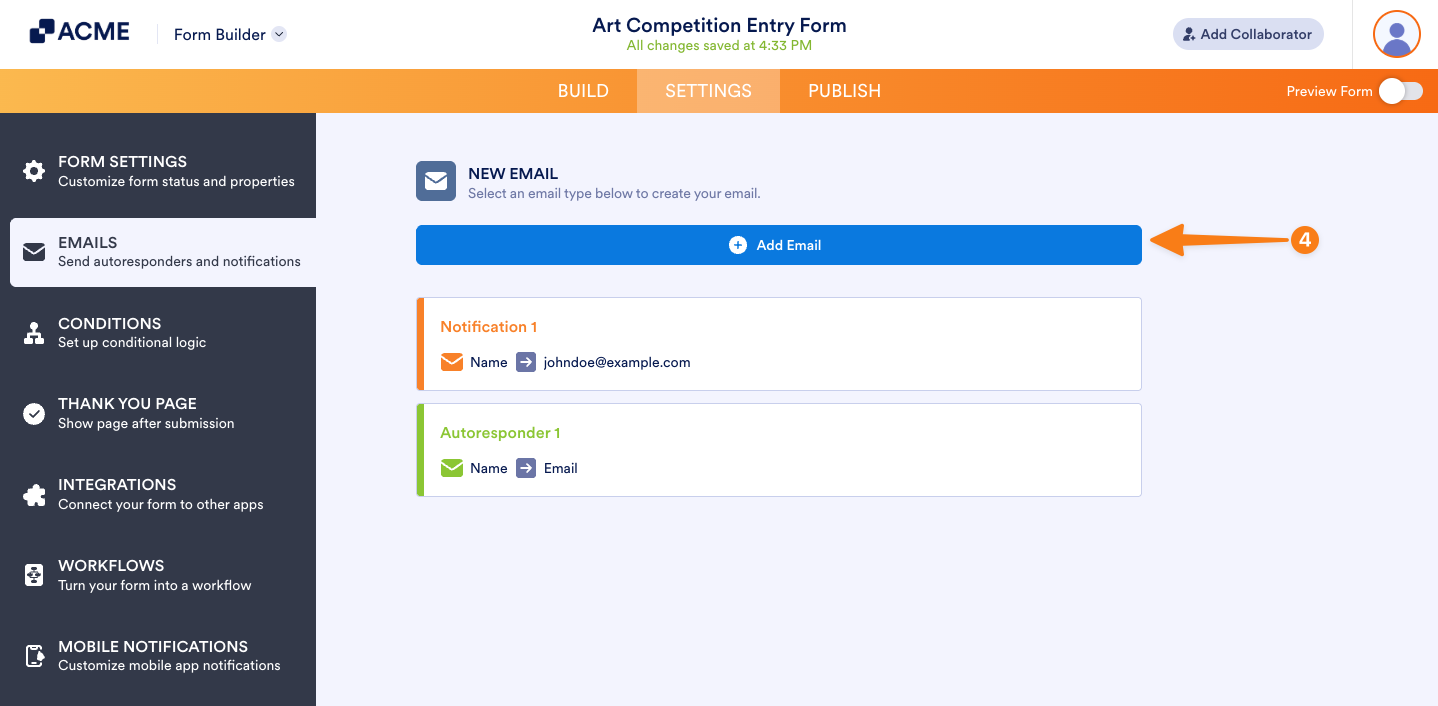Screen dimensions: 1438x706
Task: Click the Integrations puzzle piece icon
Action: [x=34, y=494]
